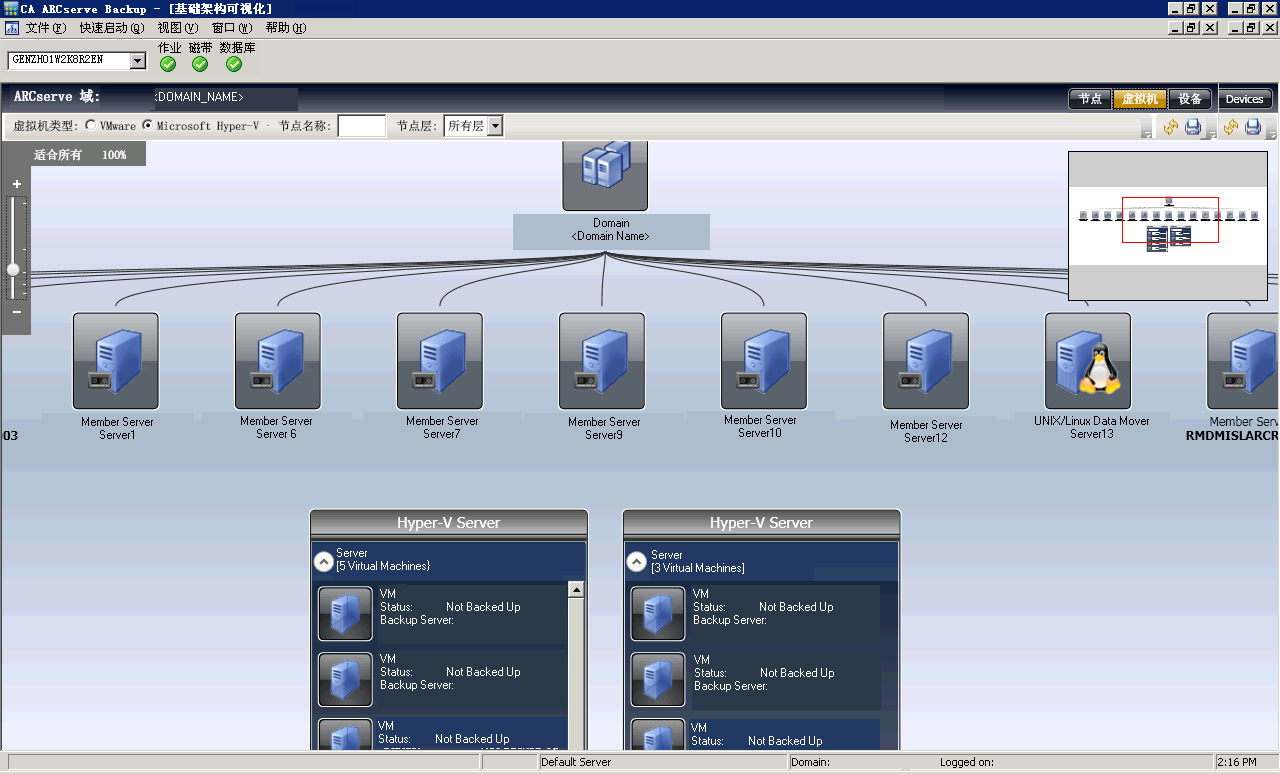Select the Member Server Server1 icon
This screenshot has width=1280, height=774.
[116, 361]
